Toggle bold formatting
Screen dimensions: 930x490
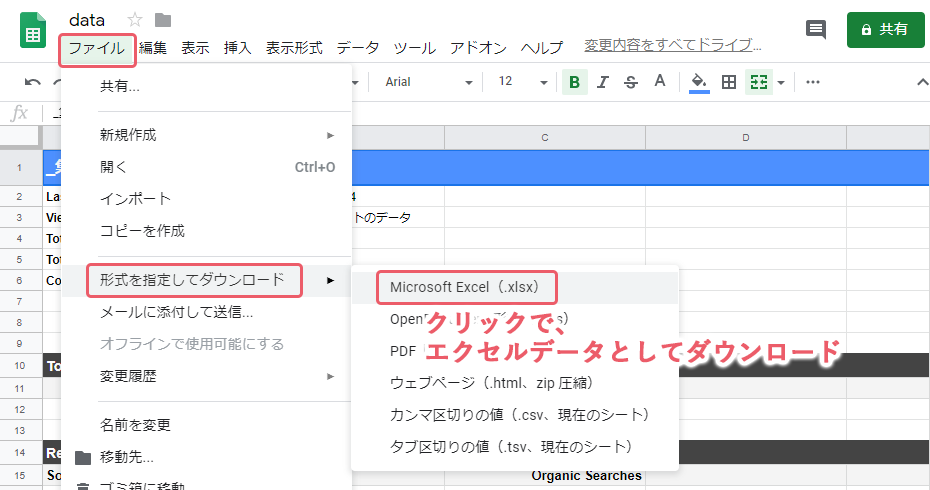click(574, 82)
